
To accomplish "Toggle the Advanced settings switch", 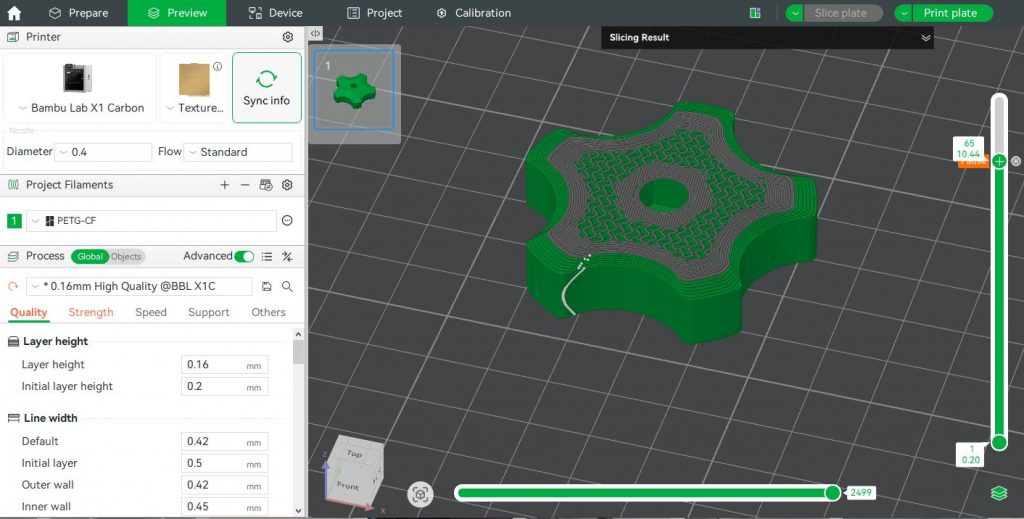I will (x=244, y=257).
